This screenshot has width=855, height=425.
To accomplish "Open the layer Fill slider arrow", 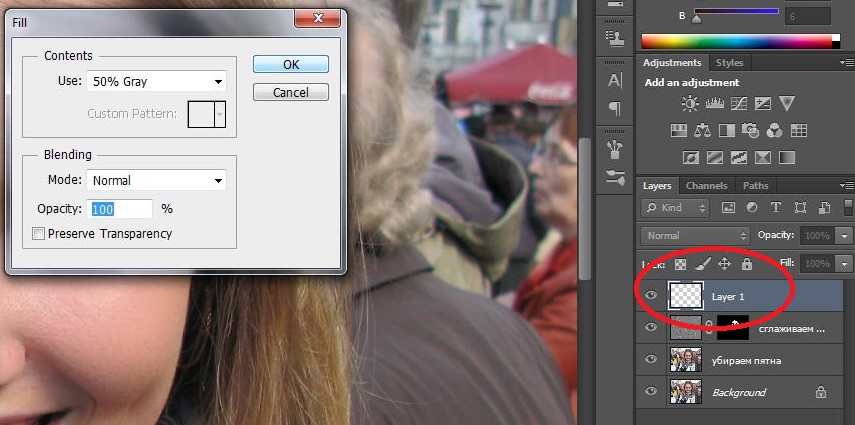I will click(845, 264).
